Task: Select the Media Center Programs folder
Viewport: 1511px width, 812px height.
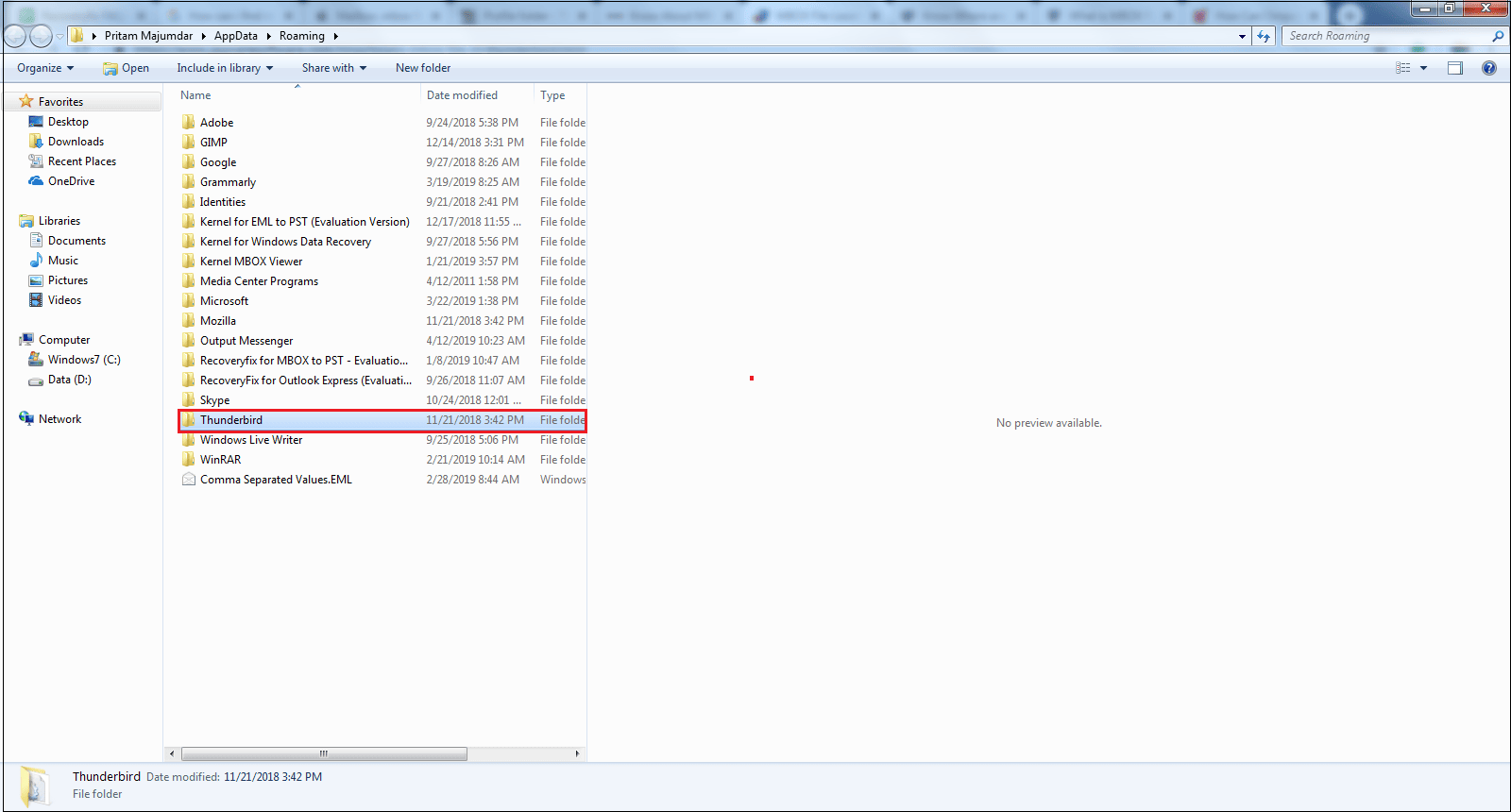Action: point(259,280)
